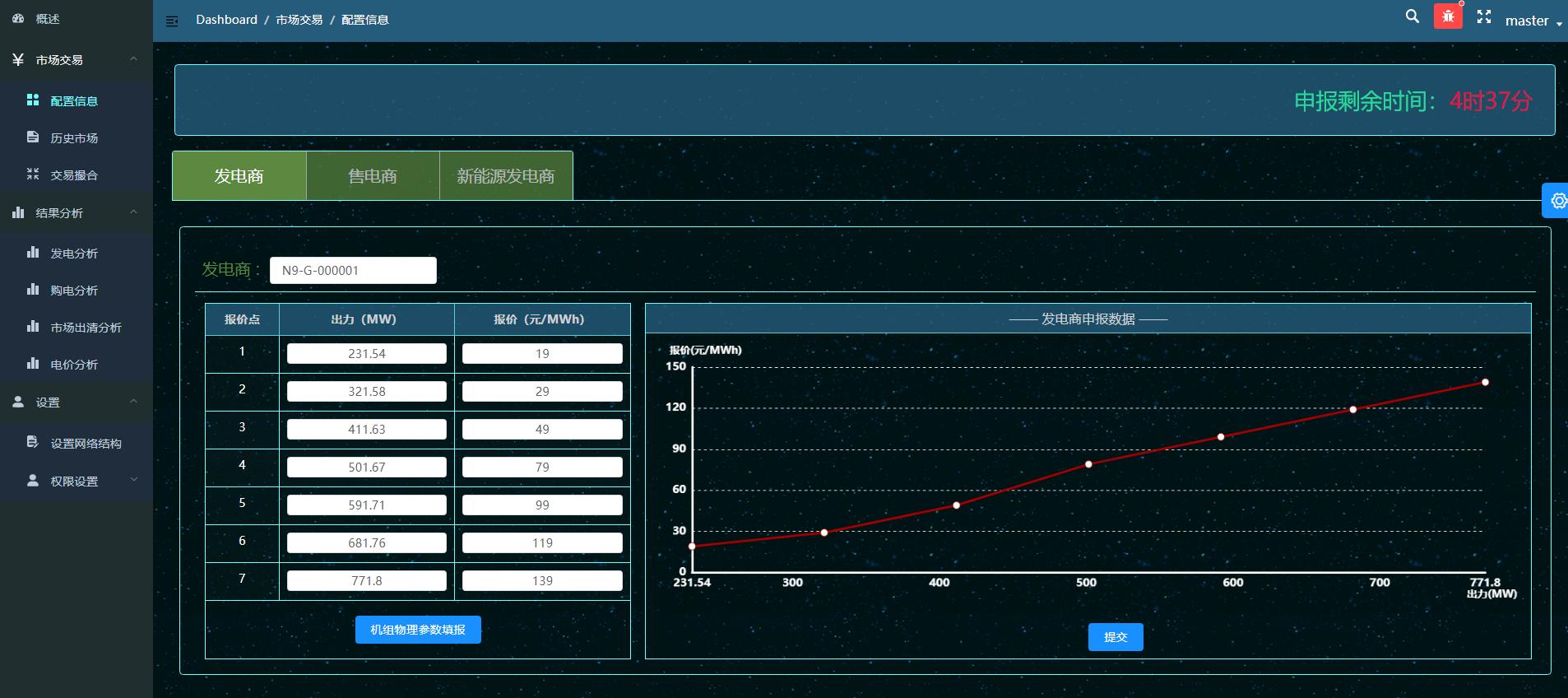
Task: Switch to the 售电商 tab
Action: (x=373, y=176)
